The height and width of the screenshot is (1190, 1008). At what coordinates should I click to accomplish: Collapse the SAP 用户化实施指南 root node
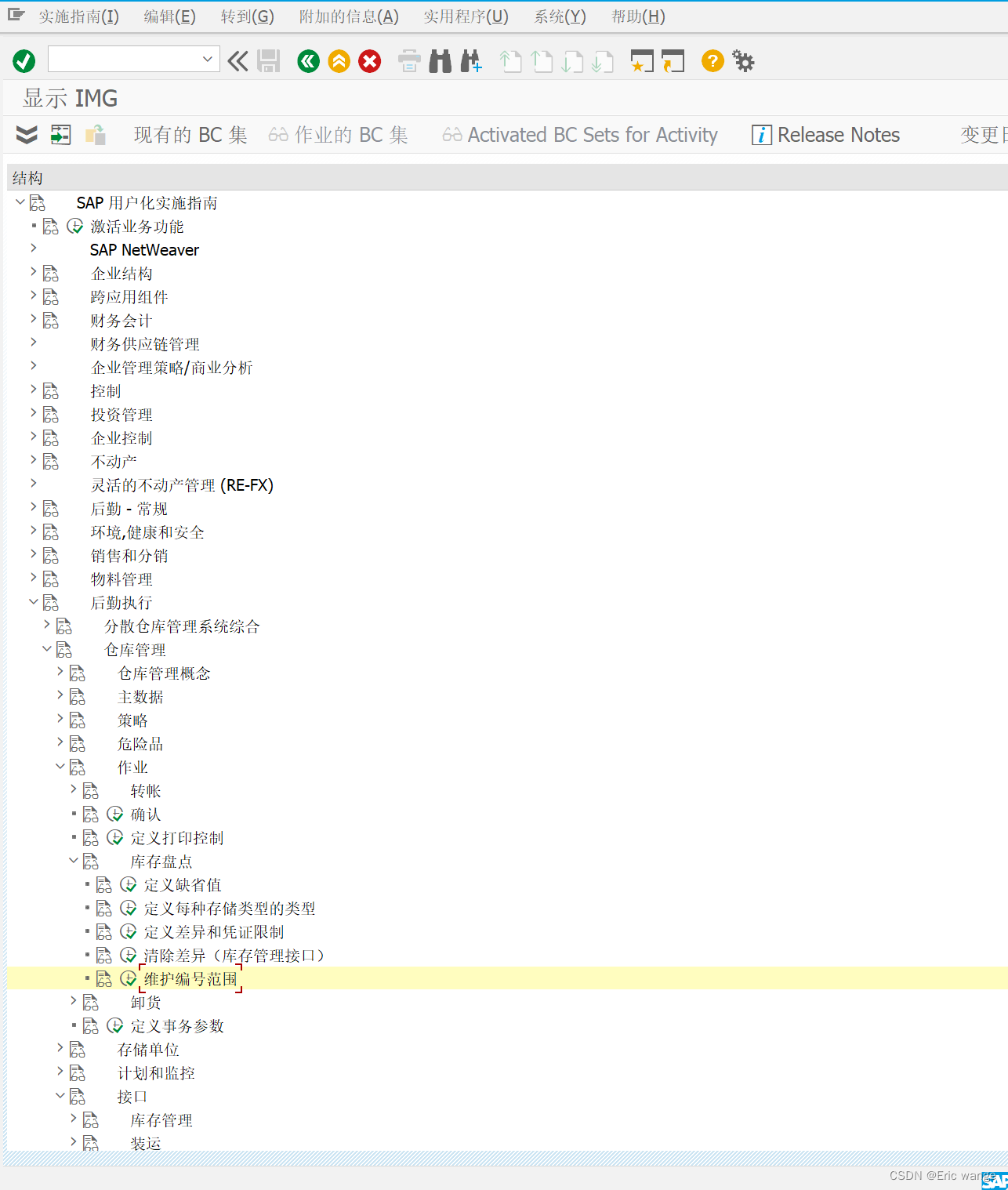20,201
